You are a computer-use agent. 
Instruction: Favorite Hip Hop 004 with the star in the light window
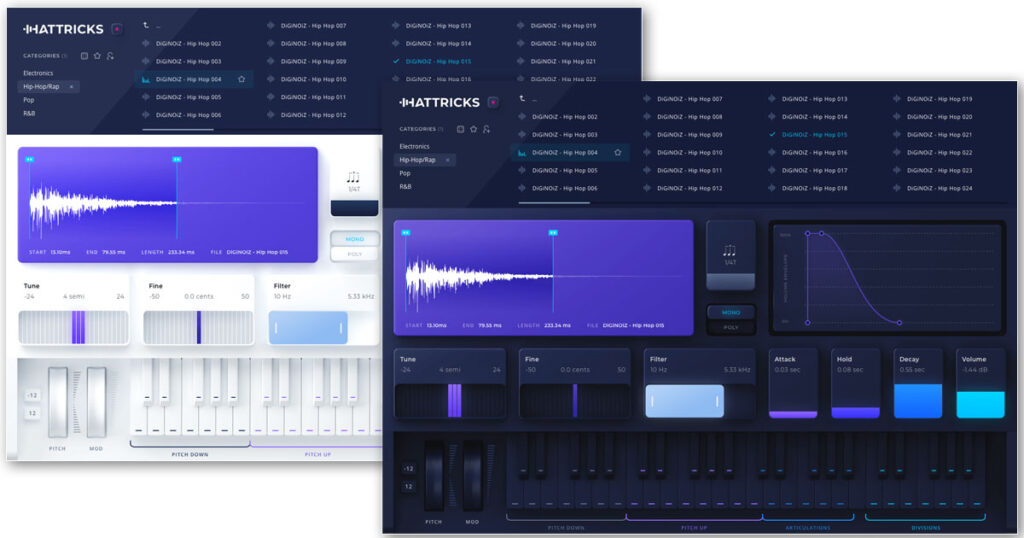[242, 80]
